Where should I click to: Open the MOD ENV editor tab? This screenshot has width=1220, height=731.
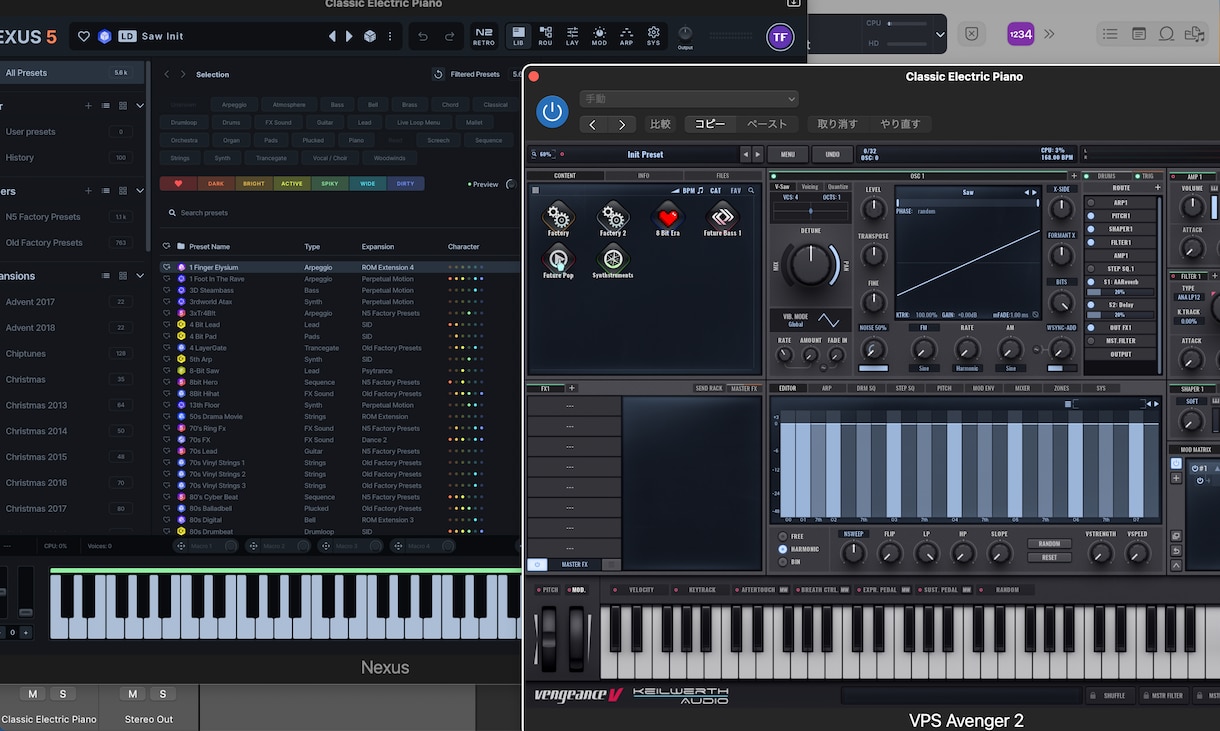[x=983, y=388]
